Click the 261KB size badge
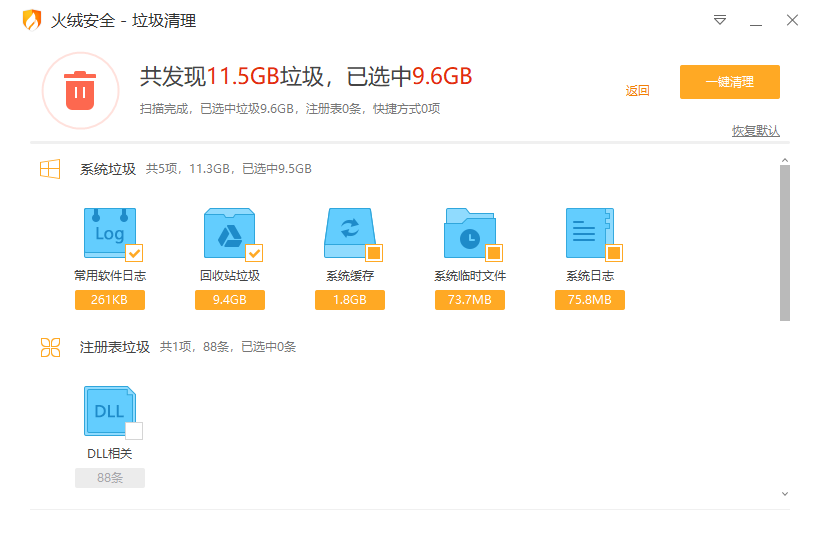The image size is (820, 540). pos(110,300)
